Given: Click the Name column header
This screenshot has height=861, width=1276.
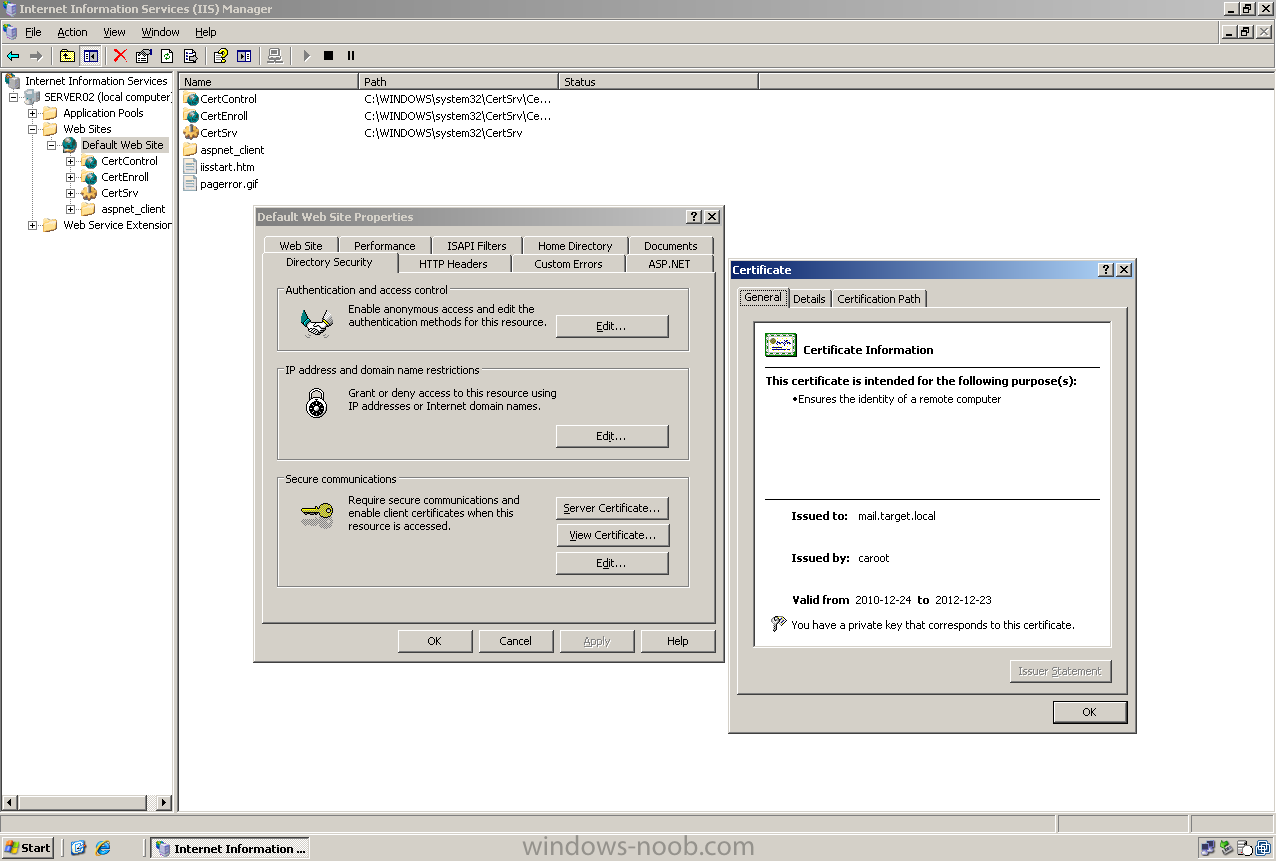Looking at the screenshot, I should click(269, 82).
